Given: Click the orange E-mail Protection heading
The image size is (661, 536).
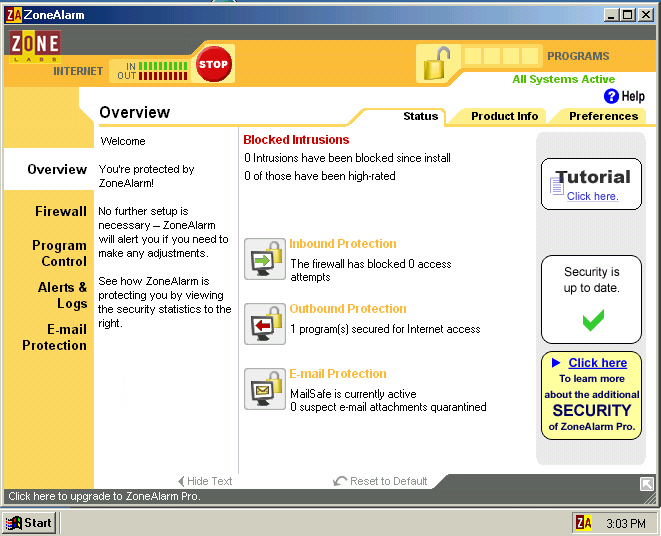Looking at the screenshot, I should 338,374.
